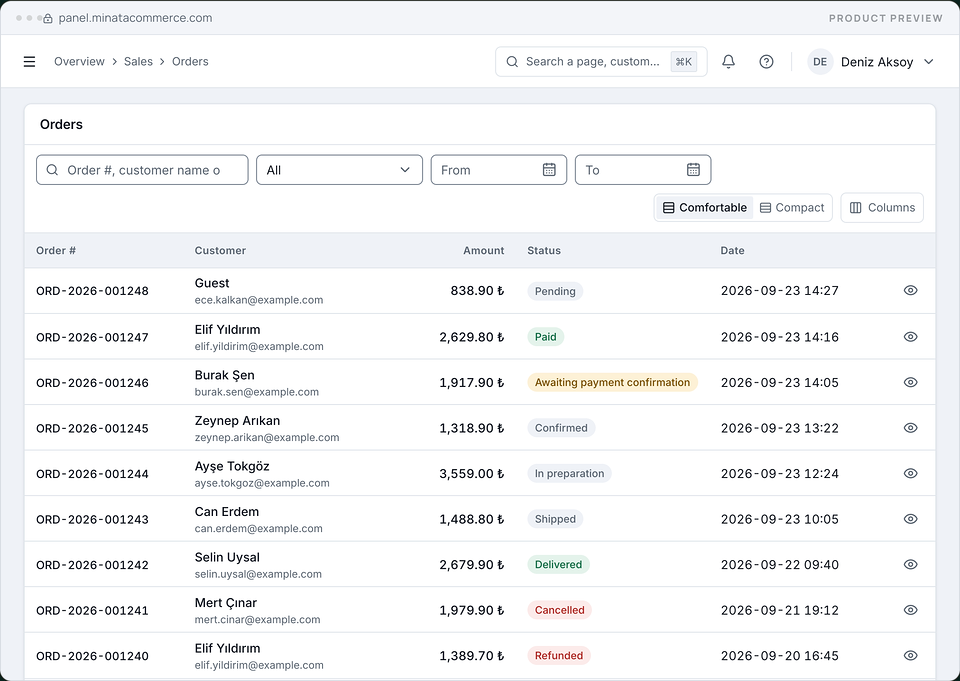Click email ece.kalkan@example.com

[259, 300]
